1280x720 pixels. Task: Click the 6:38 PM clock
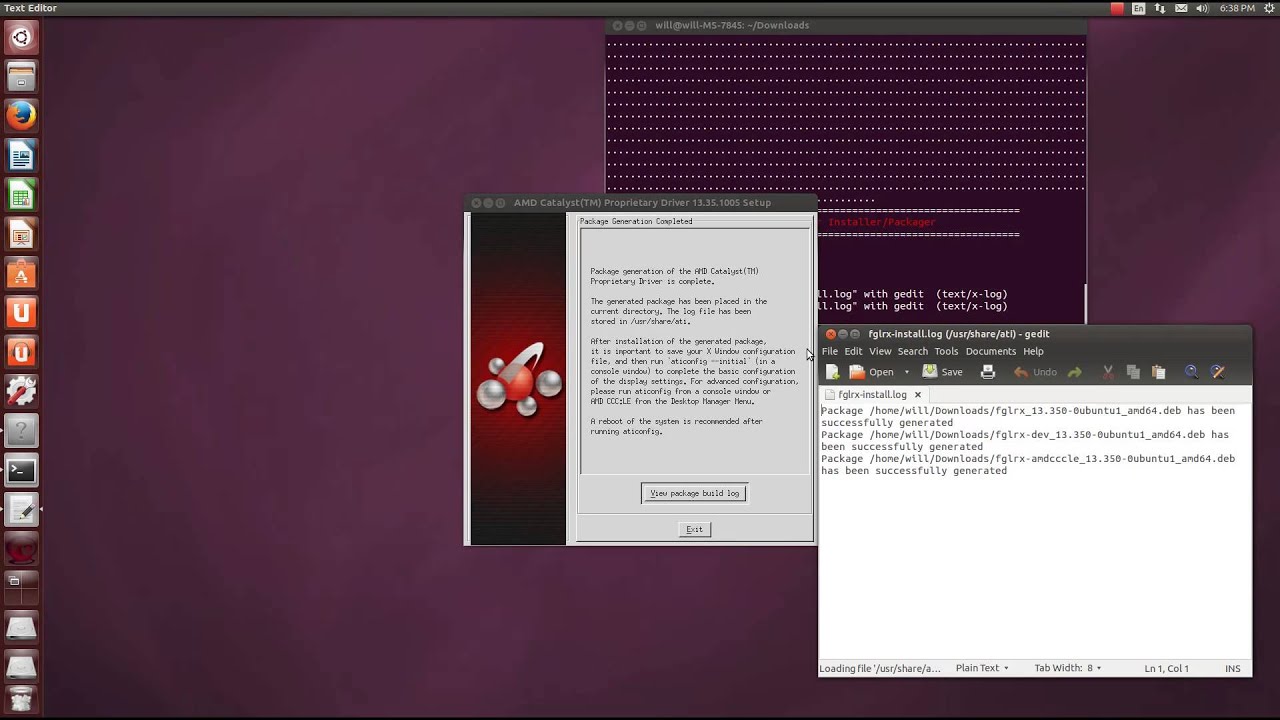pyautogui.click(x=1237, y=8)
